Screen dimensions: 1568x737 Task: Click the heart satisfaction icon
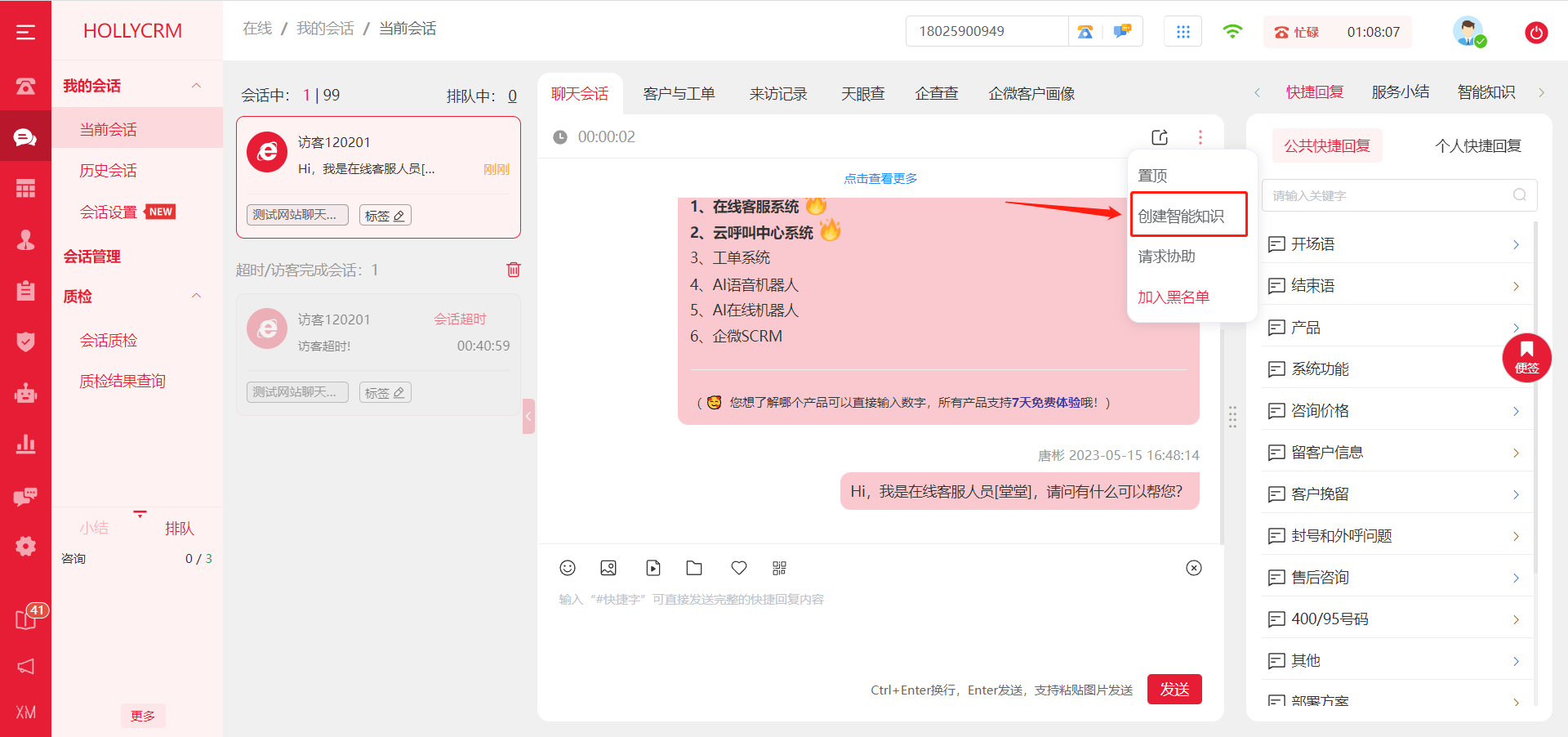[x=739, y=568]
